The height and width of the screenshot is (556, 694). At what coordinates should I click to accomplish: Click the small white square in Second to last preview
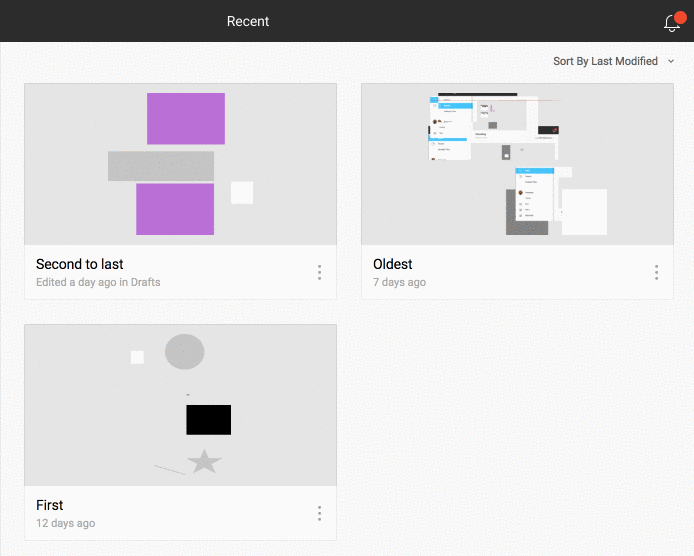click(x=242, y=192)
